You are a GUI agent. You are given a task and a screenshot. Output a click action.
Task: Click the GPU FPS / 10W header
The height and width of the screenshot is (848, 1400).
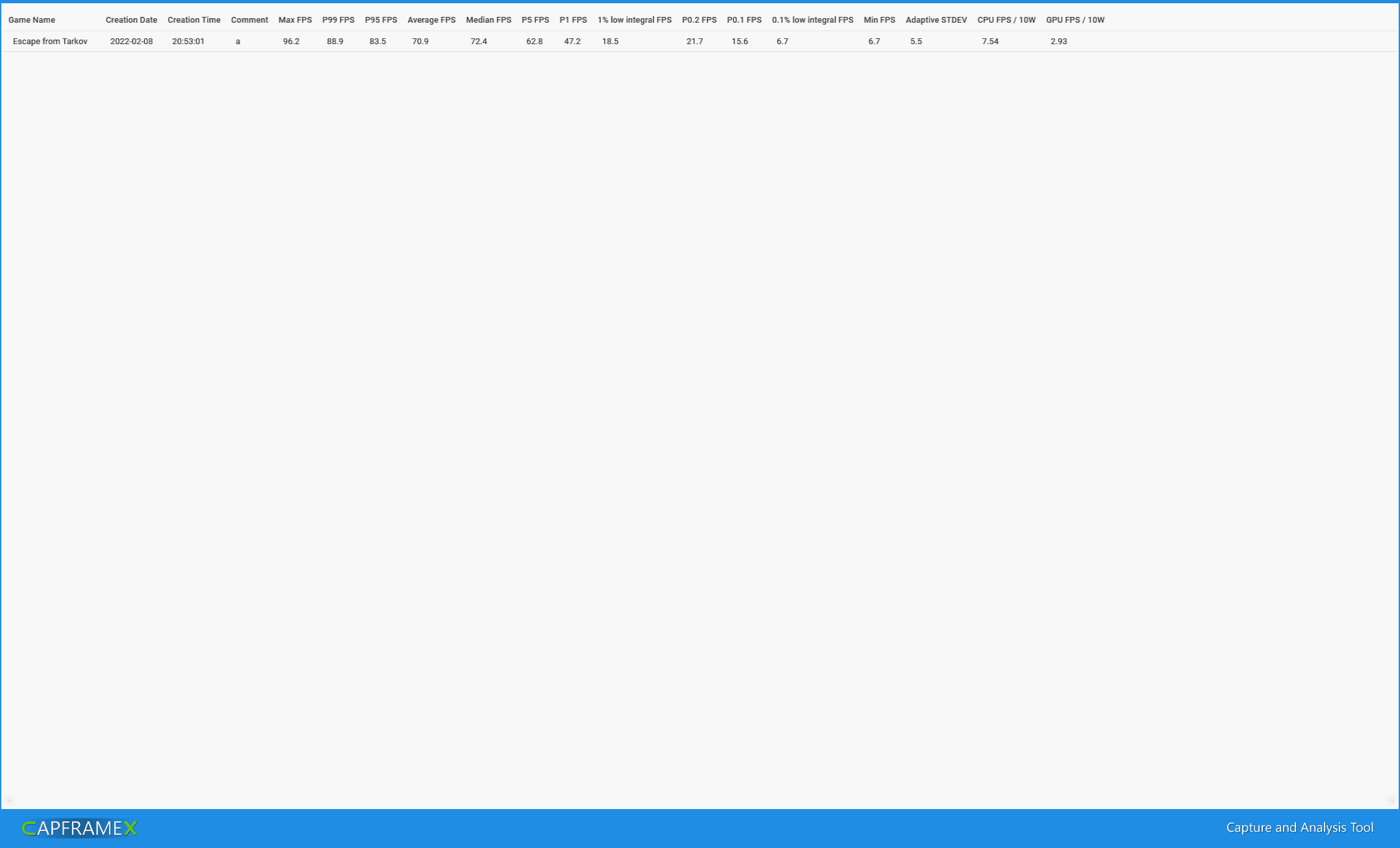(1075, 20)
